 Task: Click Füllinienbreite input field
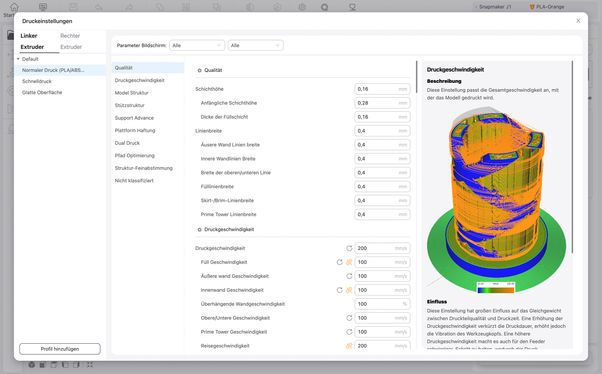pyautogui.click(x=382, y=187)
